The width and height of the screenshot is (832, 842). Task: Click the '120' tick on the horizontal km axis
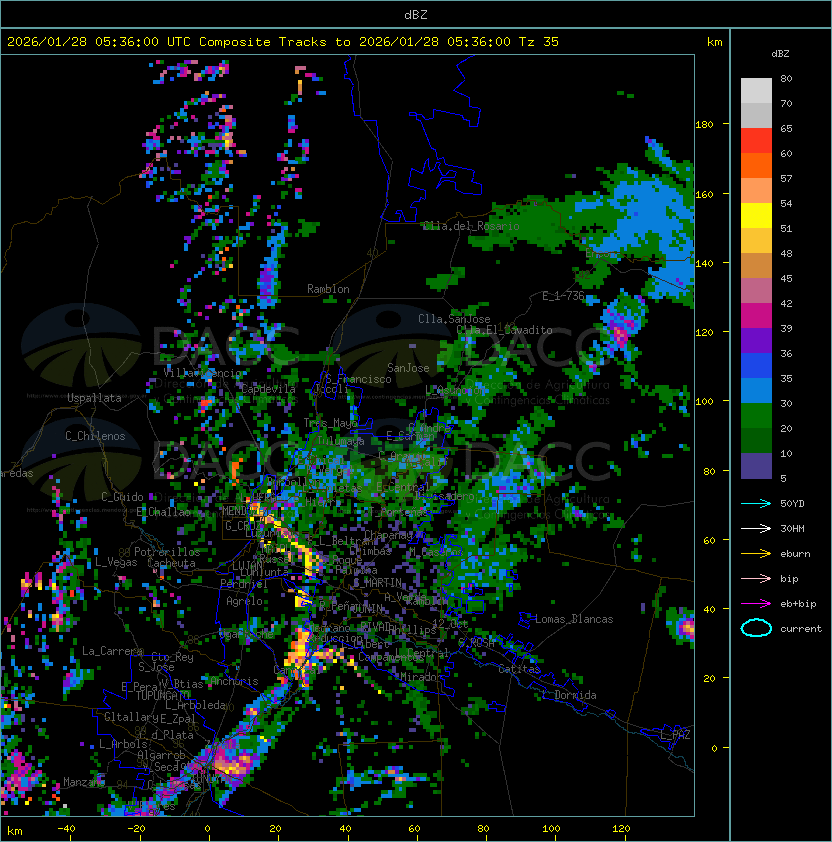621,829
